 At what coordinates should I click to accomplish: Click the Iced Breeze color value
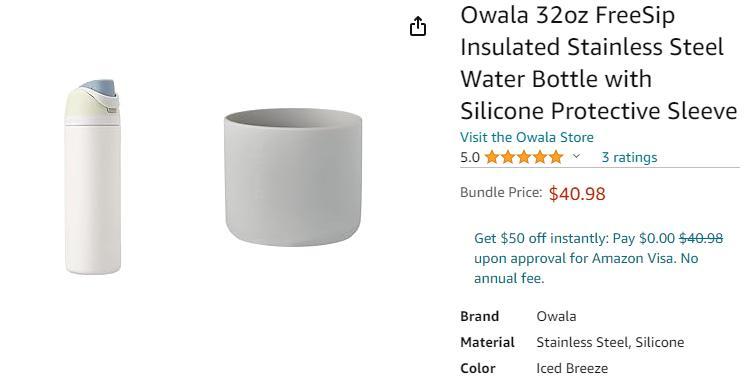coord(572,368)
